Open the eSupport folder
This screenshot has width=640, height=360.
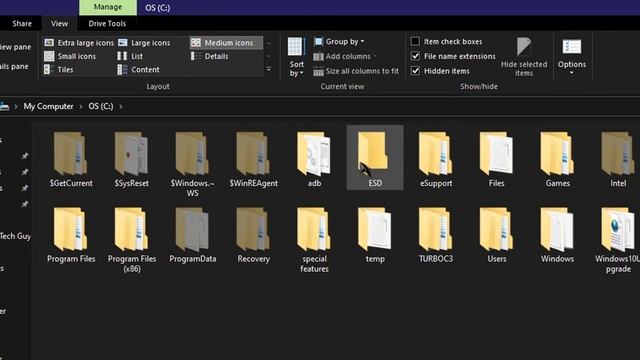pos(436,159)
